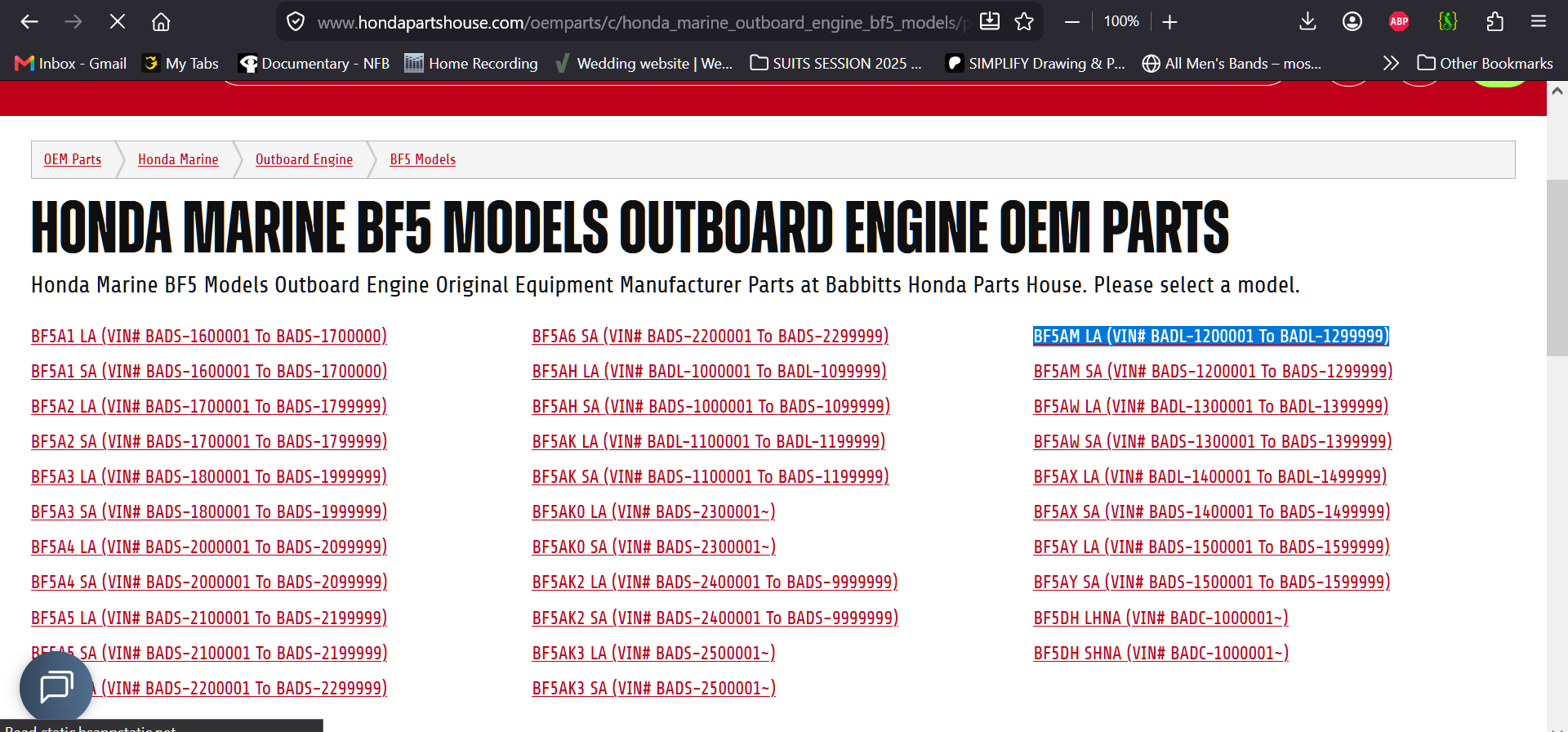The width and height of the screenshot is (1568, 732).
Task: Open the My Tabs bookmark
Action: (x=180, y=64)
